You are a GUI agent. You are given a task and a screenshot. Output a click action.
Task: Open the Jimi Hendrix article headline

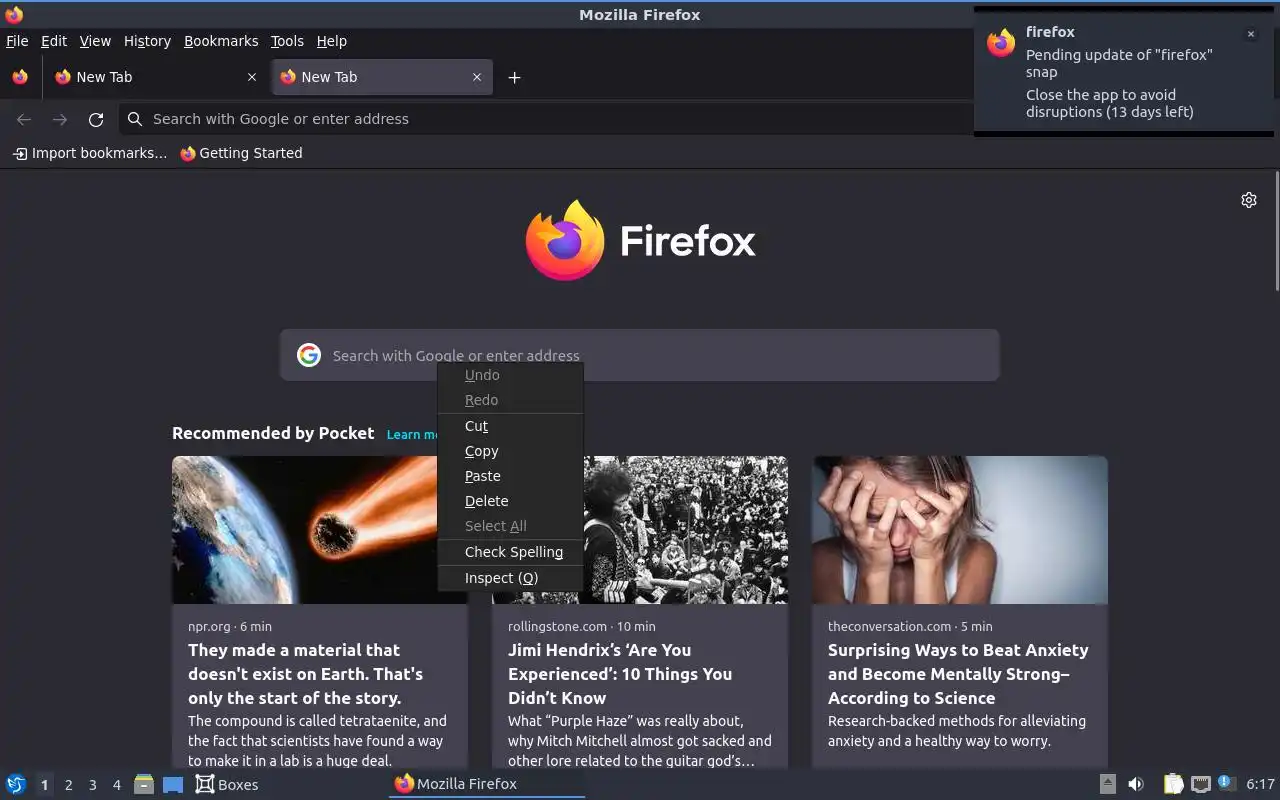[620, 674]
